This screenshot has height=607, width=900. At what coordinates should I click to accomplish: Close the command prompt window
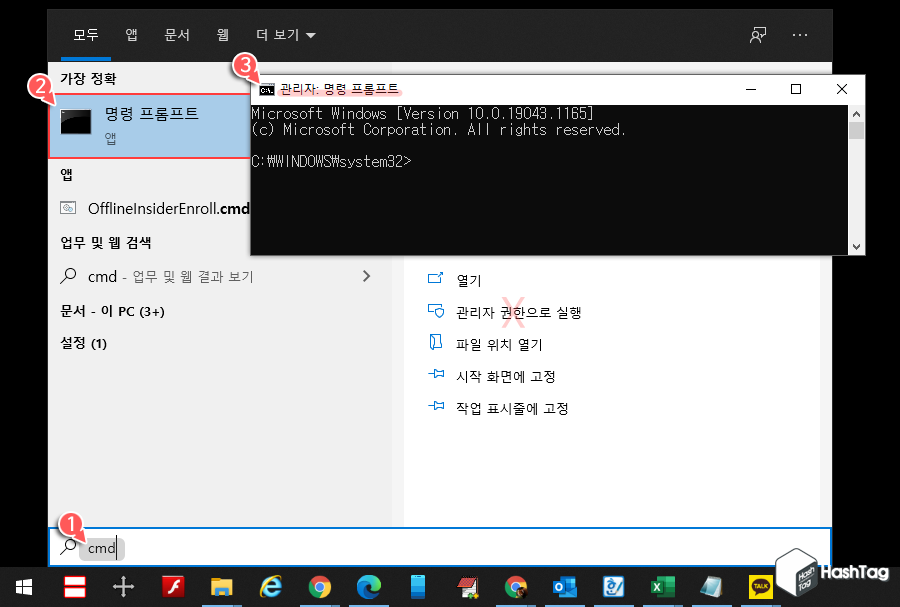pyautogui.click(x=841, y=90)
